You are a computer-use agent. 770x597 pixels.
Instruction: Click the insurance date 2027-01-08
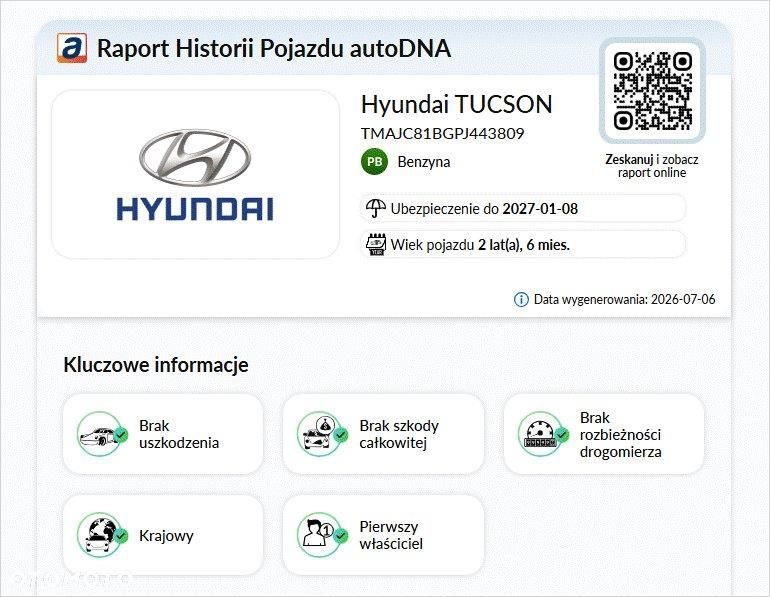pyautogui.click(x=540, y=209)
